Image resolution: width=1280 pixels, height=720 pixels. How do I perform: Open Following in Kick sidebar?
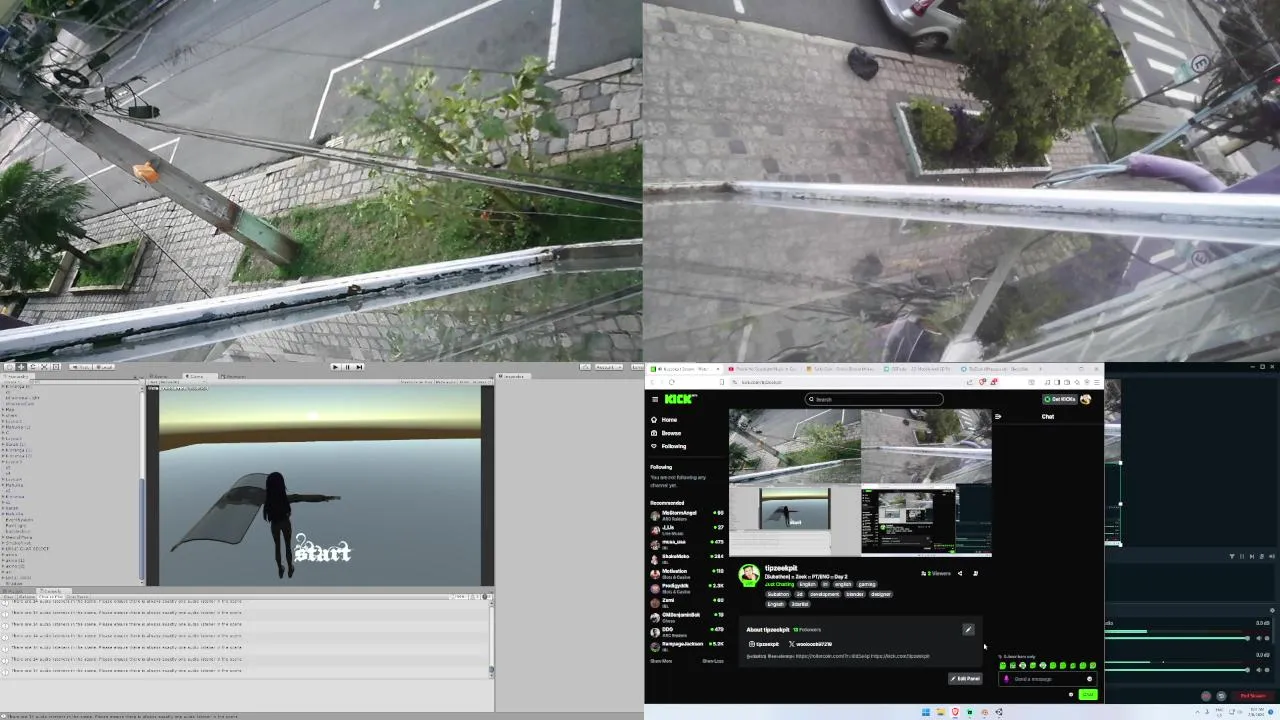coord(668,446)
